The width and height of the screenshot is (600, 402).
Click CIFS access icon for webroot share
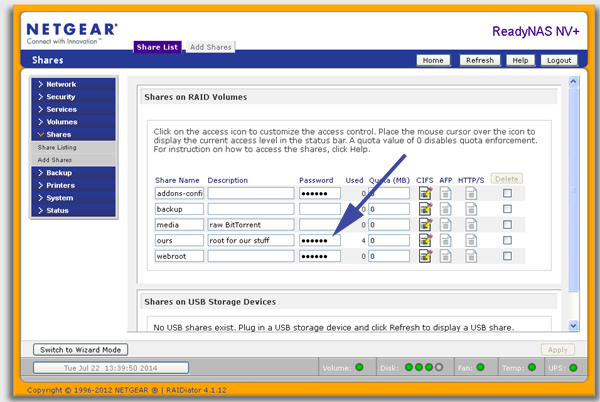(x=425, y=257)
